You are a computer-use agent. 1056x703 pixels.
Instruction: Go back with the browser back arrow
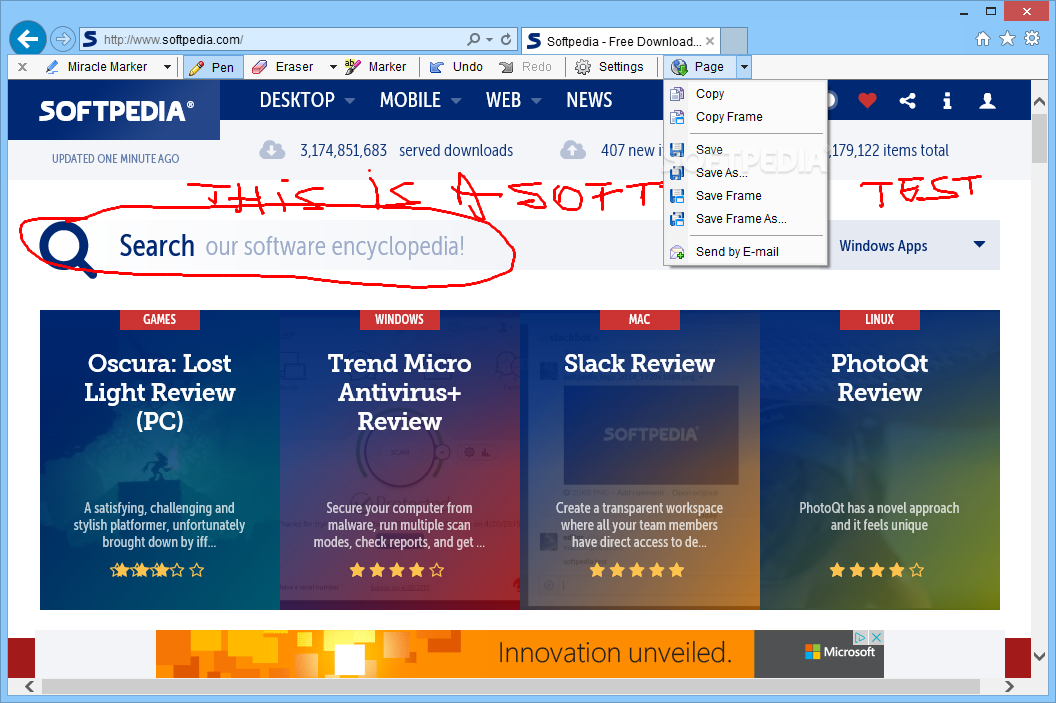[x=28, y=39]
